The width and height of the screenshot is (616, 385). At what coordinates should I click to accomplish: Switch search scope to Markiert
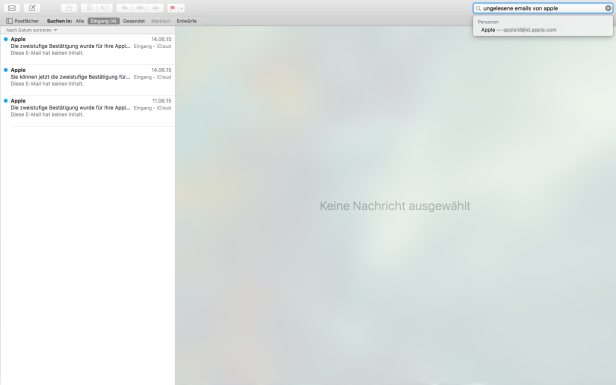point(161,21)
